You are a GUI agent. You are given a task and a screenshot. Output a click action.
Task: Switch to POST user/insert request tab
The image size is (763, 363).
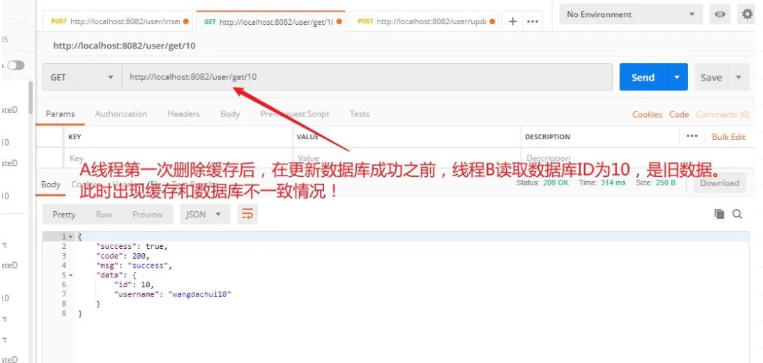[117, 21]
